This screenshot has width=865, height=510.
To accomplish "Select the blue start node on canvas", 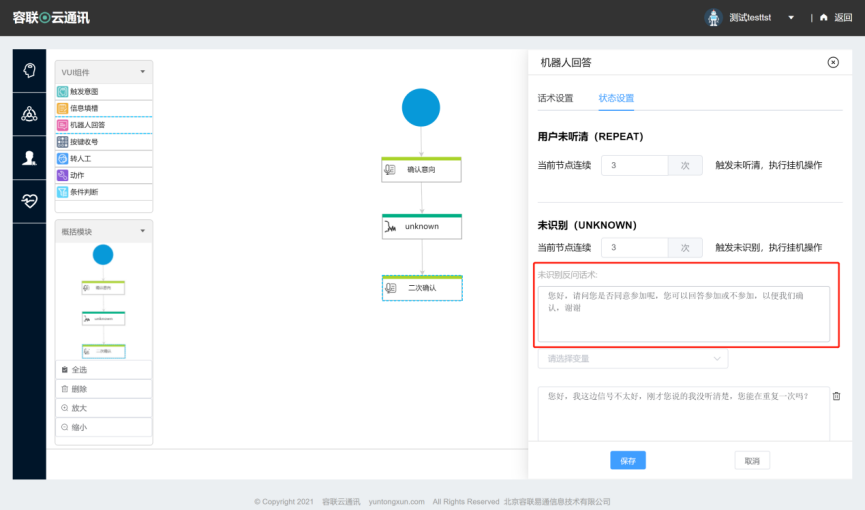I will click(x=421, y=108).
